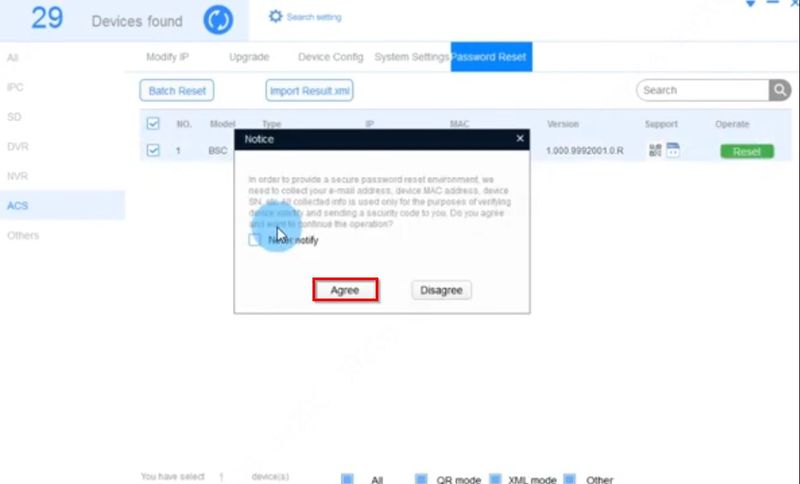Filter by NVR devices
Viewport: 800px width, 484px height.
point(17,176)
